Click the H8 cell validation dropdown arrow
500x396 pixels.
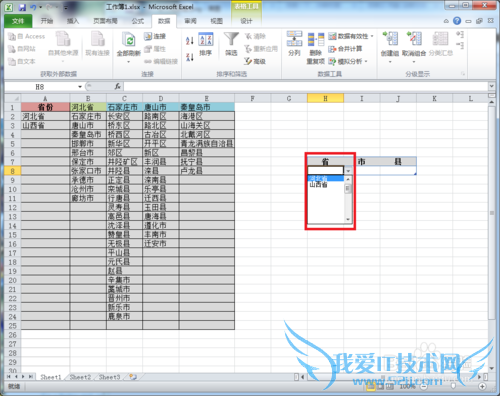click(348, 171)
